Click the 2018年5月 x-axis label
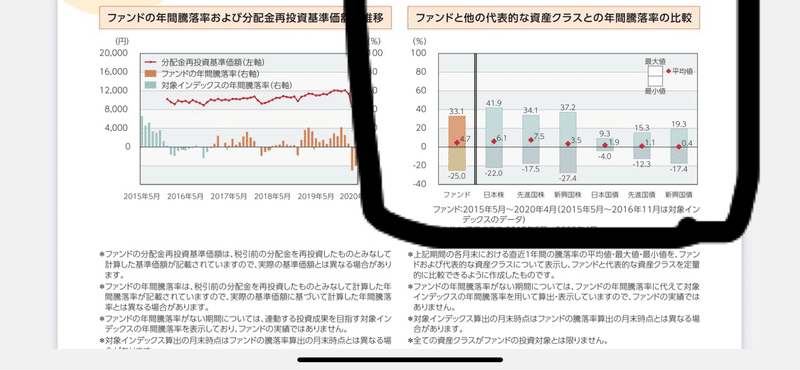The image size is (800, 370). tap(272, 195)
